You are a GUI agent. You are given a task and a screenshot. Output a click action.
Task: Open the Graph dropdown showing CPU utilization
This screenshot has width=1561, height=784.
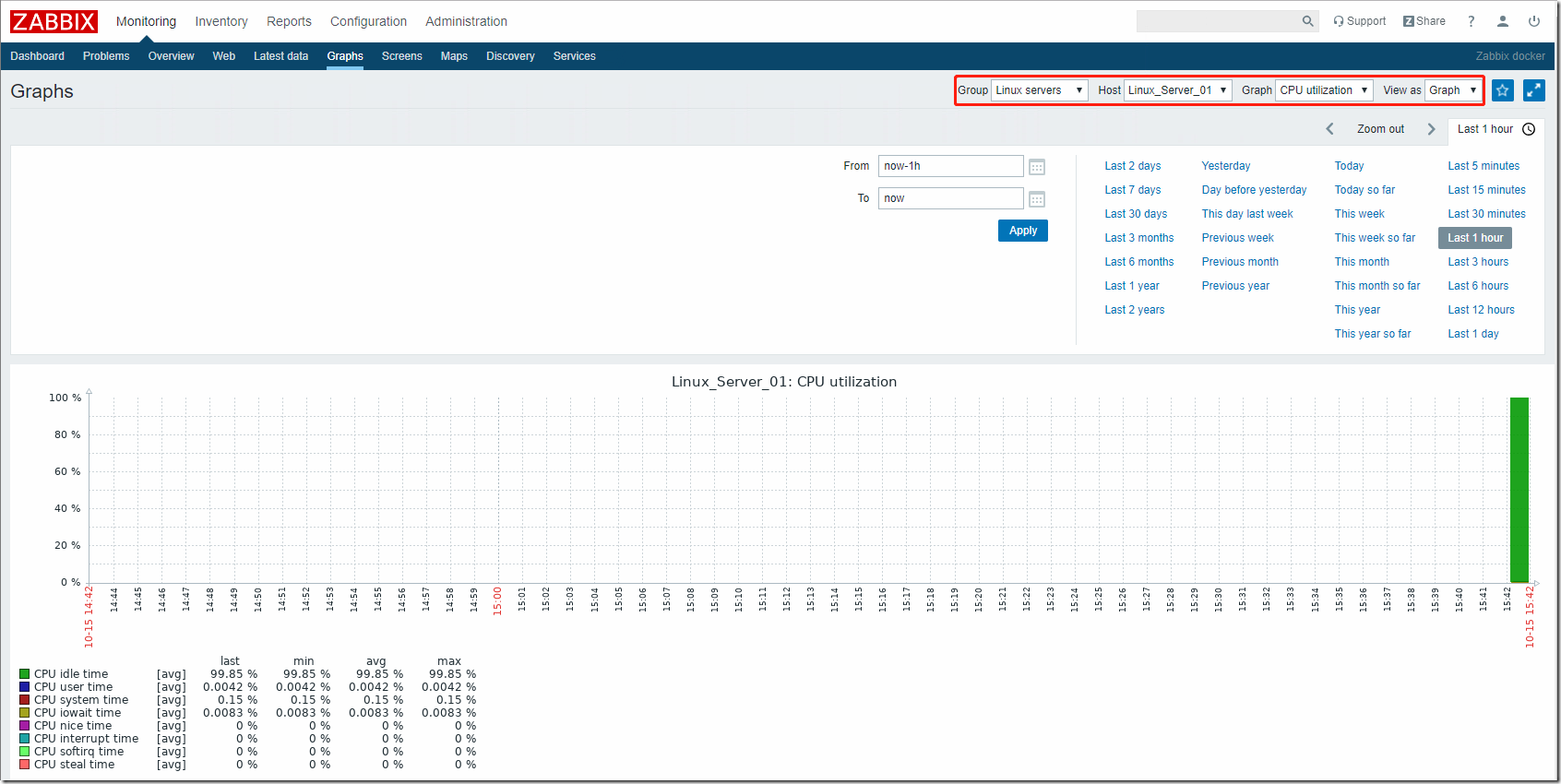tap(1323, 90)
